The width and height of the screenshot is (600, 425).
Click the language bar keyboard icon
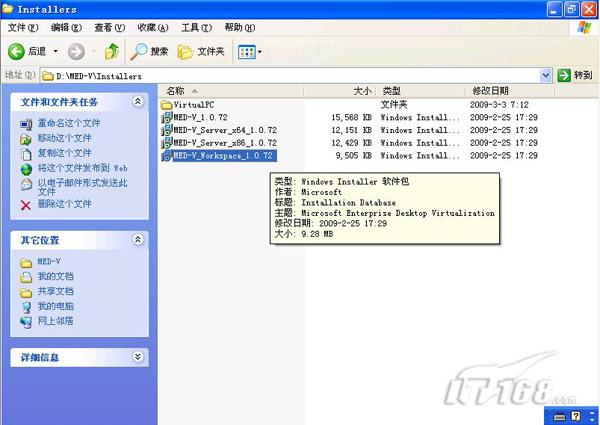coord(559,416)
